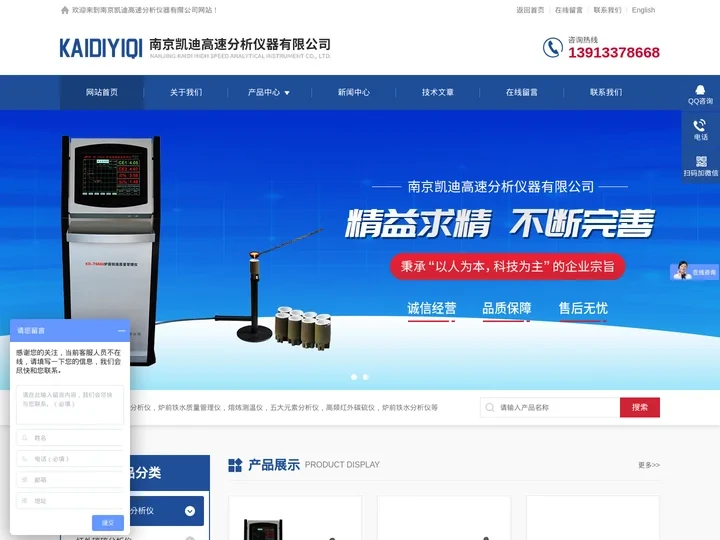This screenshot has width=720, height=540.
Task: Click the 高频红外碳硫仪 keyword
Action: pyautogui.click(x=350, y=407)
